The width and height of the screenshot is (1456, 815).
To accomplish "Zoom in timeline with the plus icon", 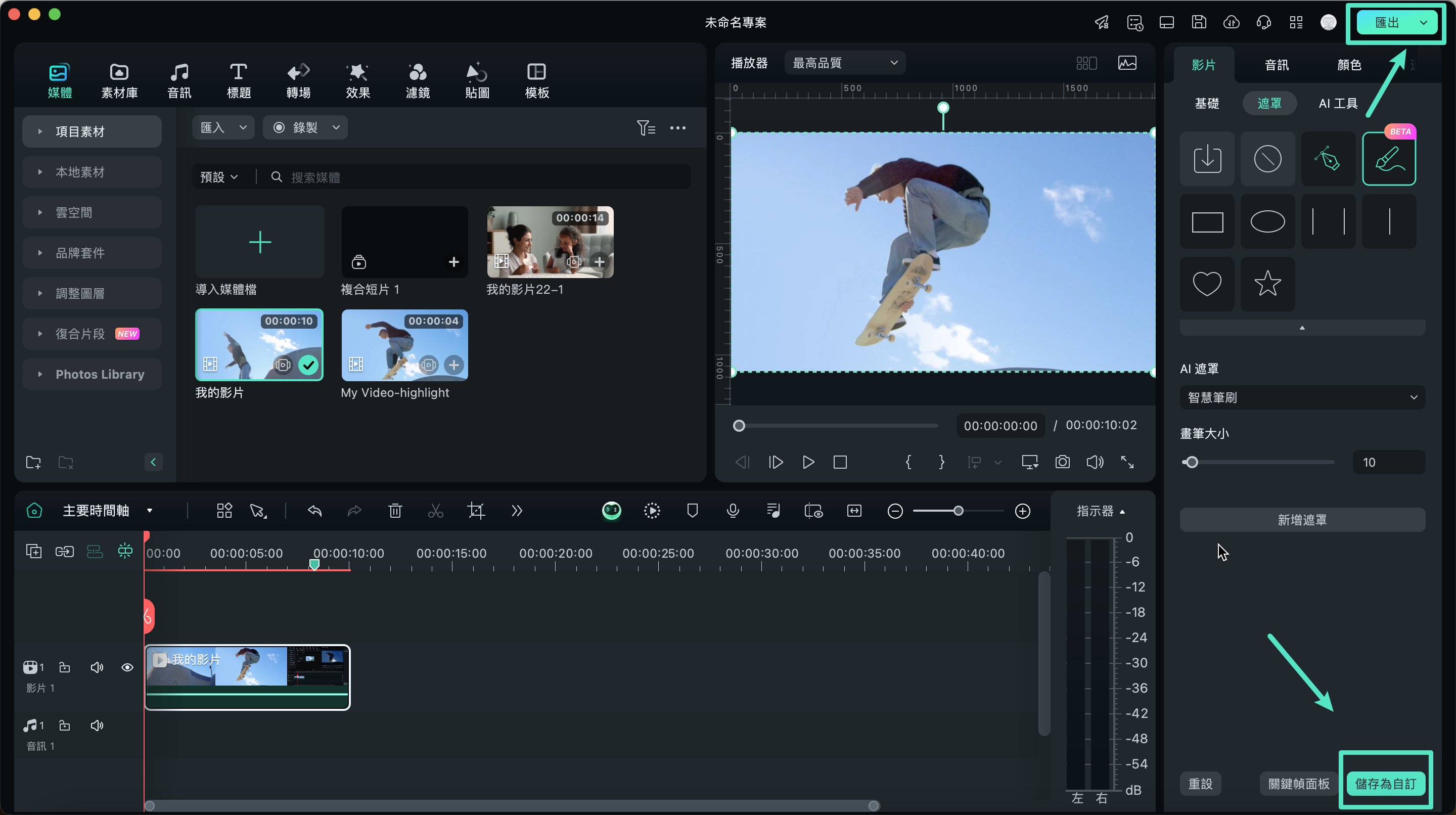I will click(1022, 512).
